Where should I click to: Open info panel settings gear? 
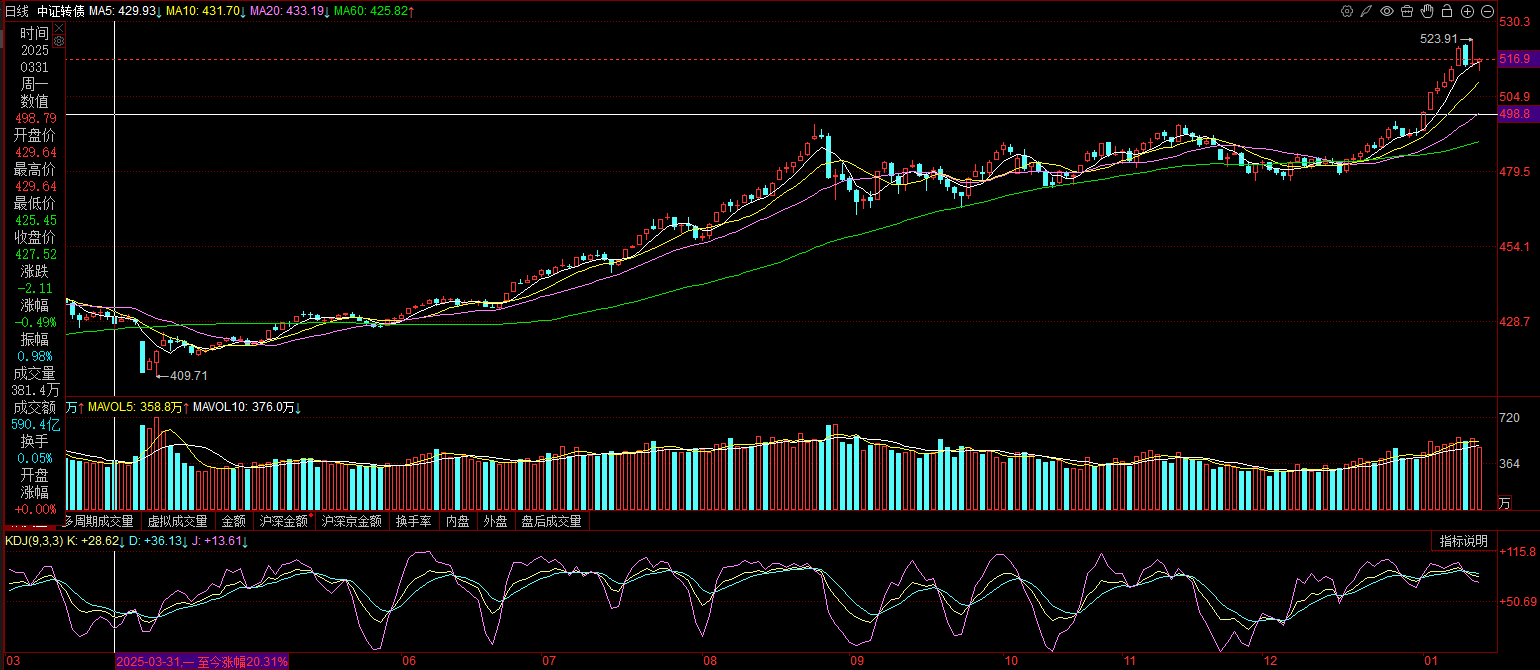pyautogui.click(x=58, y=41)
